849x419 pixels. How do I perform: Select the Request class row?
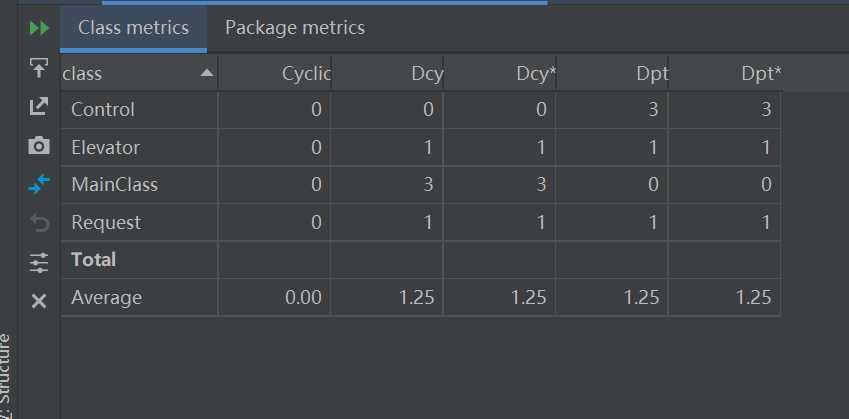(420, 222)
